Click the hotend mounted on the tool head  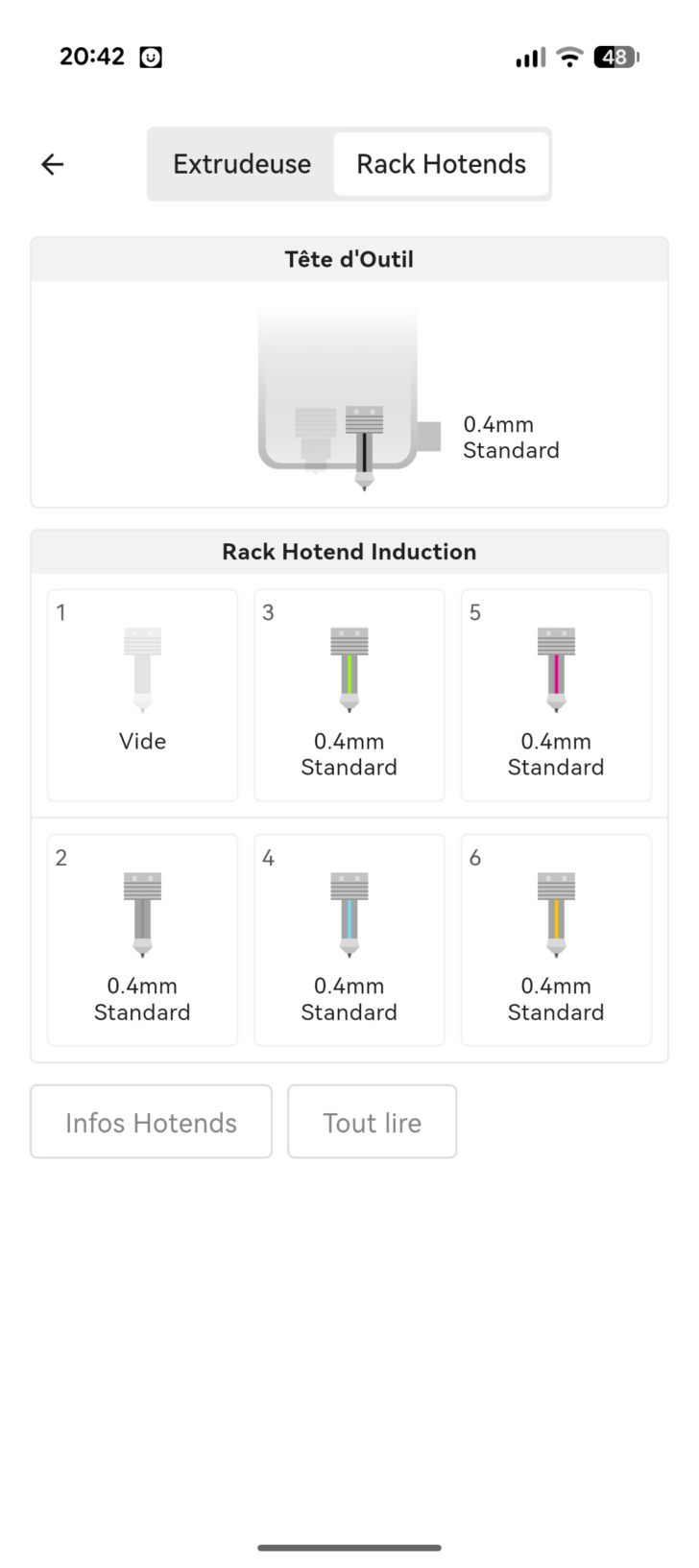point(365,441)
